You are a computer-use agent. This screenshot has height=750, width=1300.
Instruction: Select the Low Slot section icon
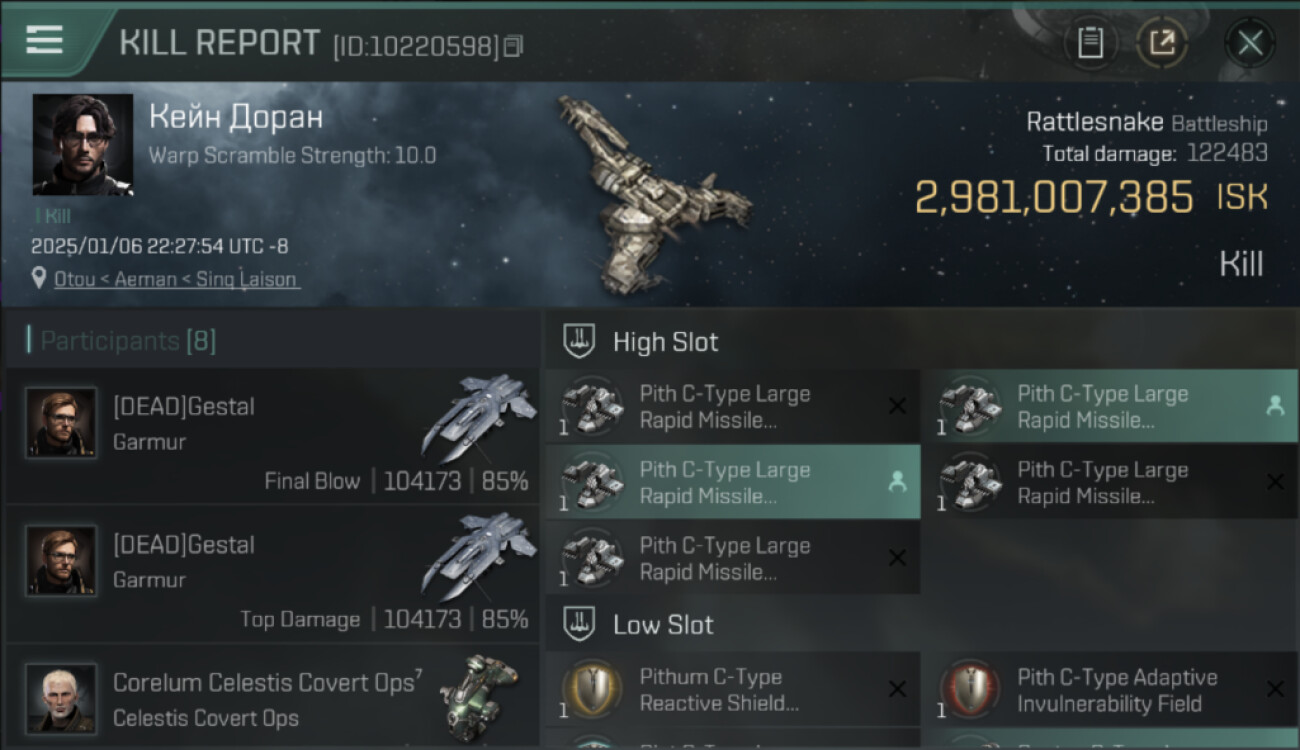point(579,624)
